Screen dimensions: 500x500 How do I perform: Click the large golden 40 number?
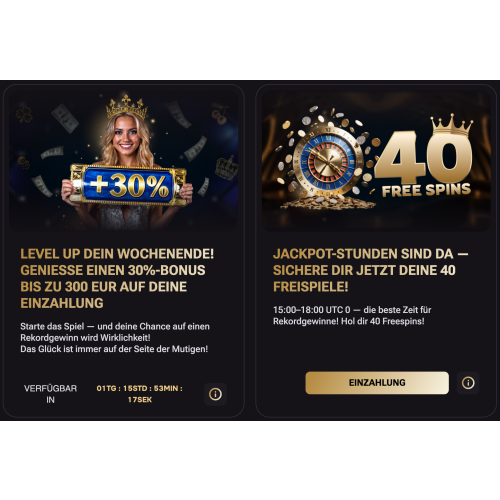click(423, 156)
